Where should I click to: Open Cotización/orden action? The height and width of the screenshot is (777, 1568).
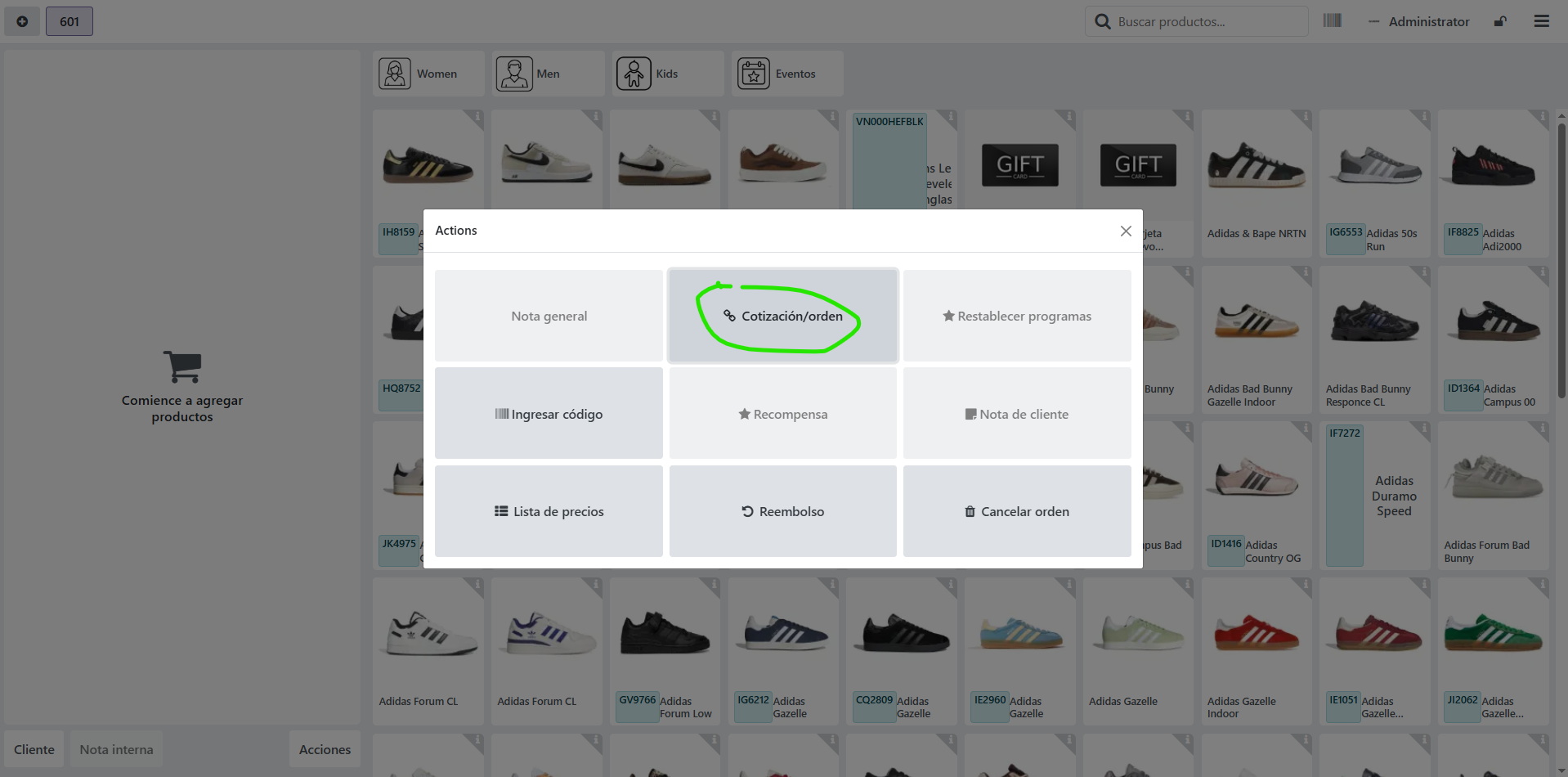[x=783, y=316]
